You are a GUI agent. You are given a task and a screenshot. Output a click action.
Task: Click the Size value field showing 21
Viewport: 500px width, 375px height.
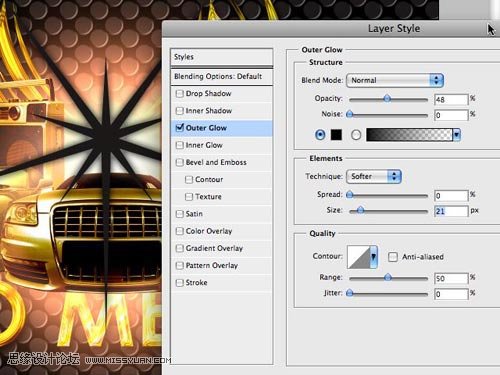click(451, 211)
